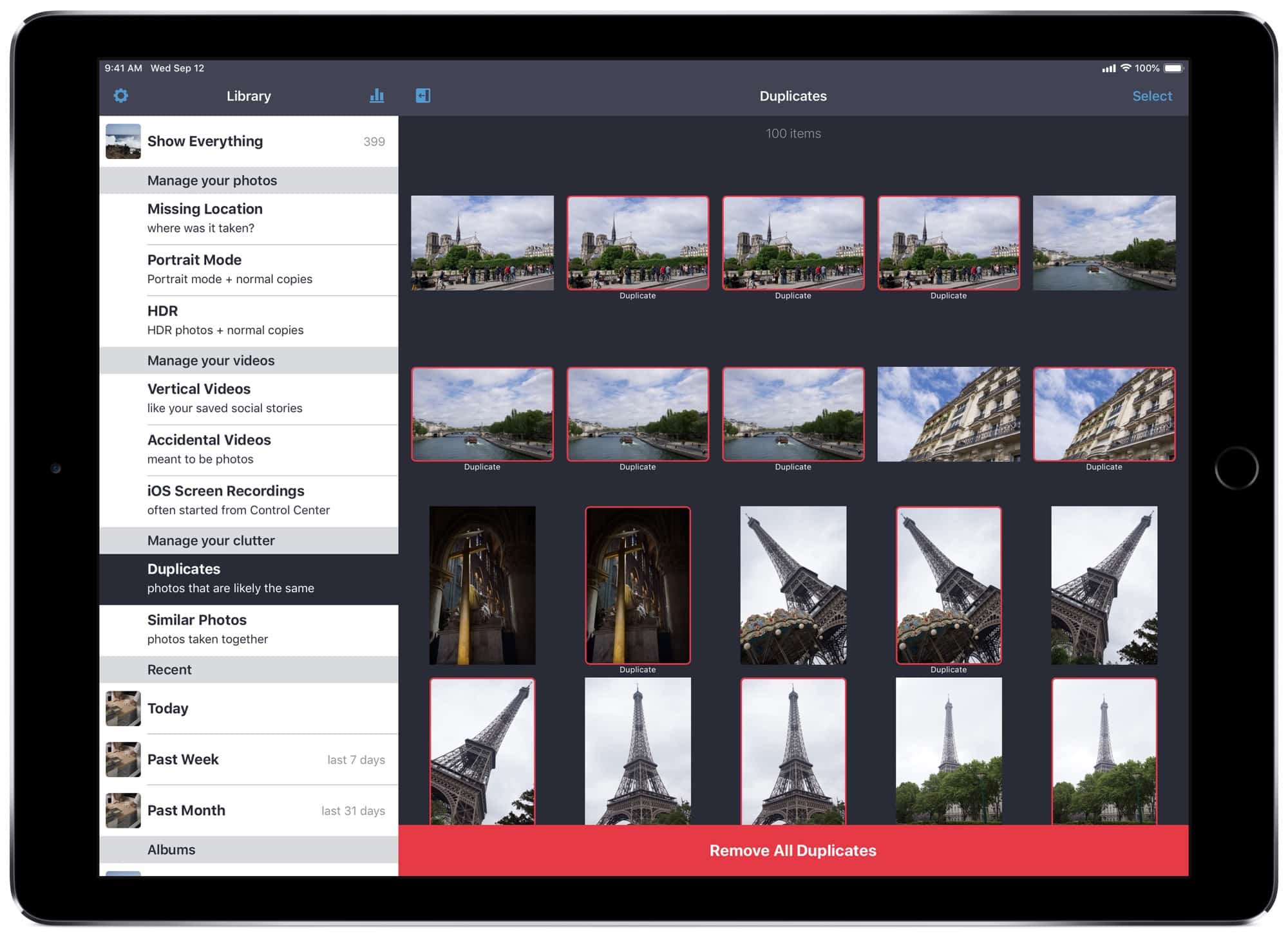Open the library statistics bar chart icon
The width and height of the screenshot is (1288, 936).
point(377,96)
